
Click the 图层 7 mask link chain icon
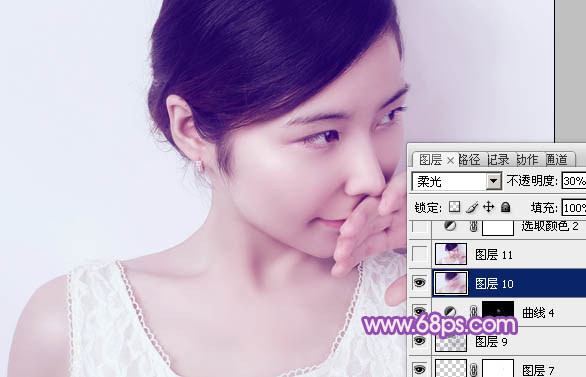(x=474, y=370)
